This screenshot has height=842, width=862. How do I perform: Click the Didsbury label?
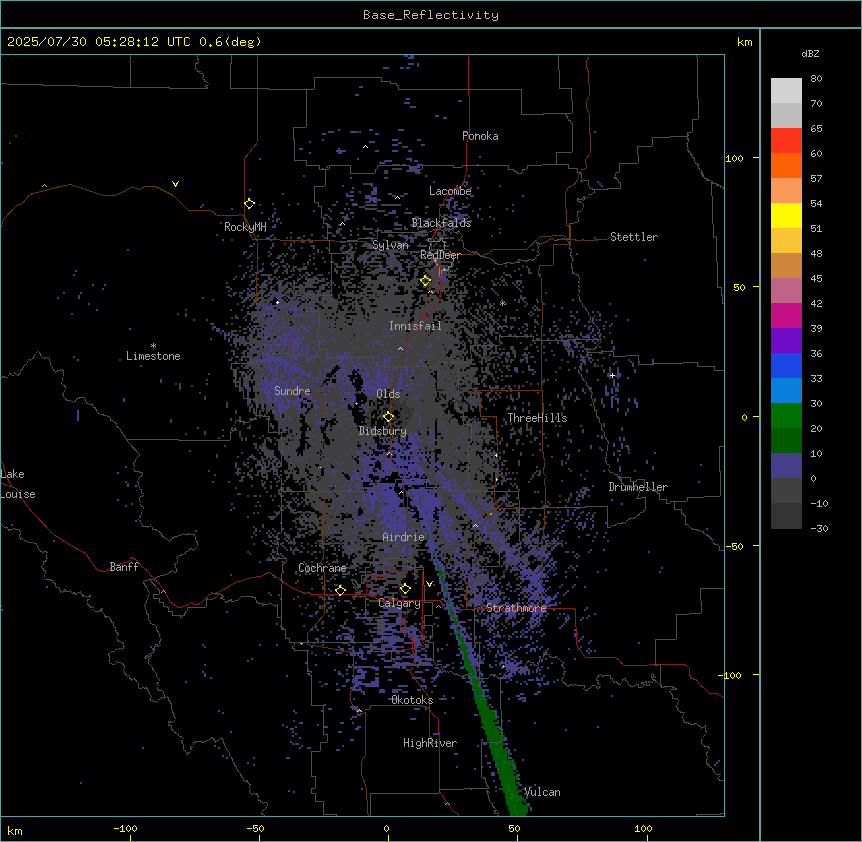click(383, 431)
